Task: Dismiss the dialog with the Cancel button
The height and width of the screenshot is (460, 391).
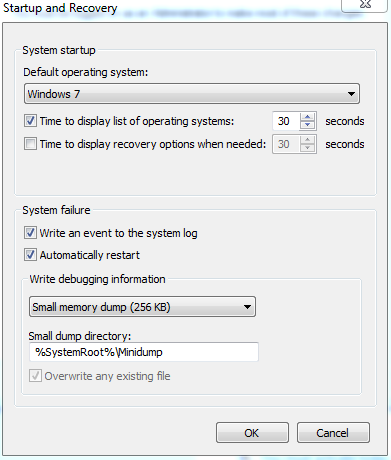Action: (x=333, y=433)
